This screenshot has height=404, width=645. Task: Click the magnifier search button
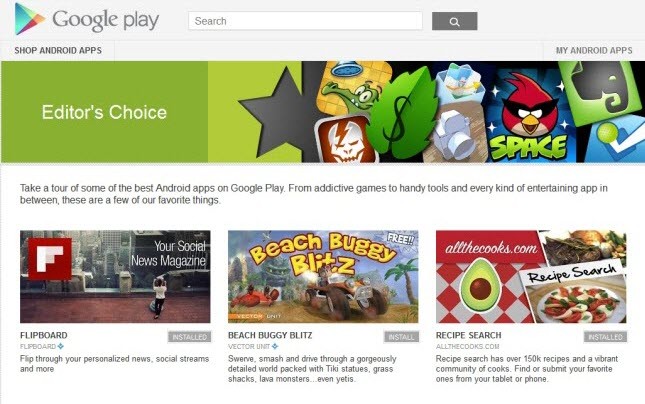[455, 21]
